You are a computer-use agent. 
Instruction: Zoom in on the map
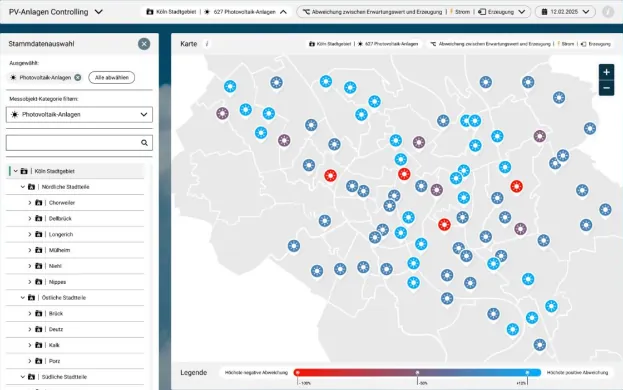[x=606, y=72]
